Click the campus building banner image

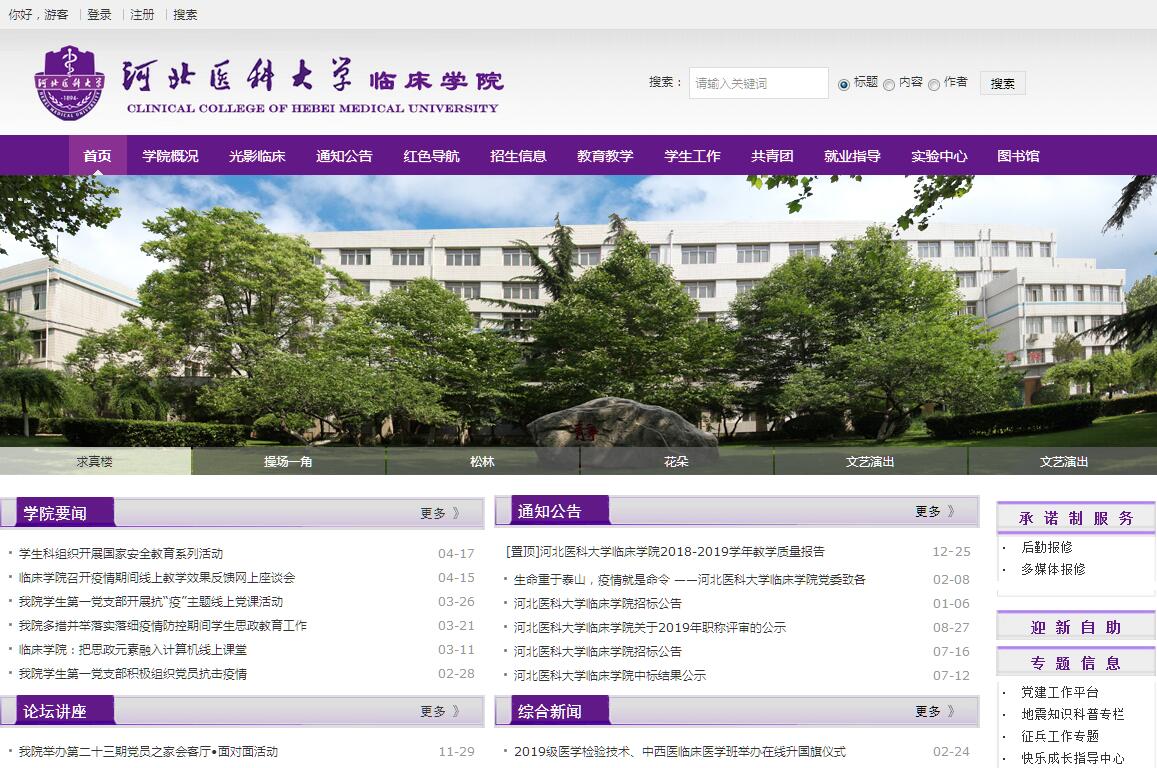[578, 310]
